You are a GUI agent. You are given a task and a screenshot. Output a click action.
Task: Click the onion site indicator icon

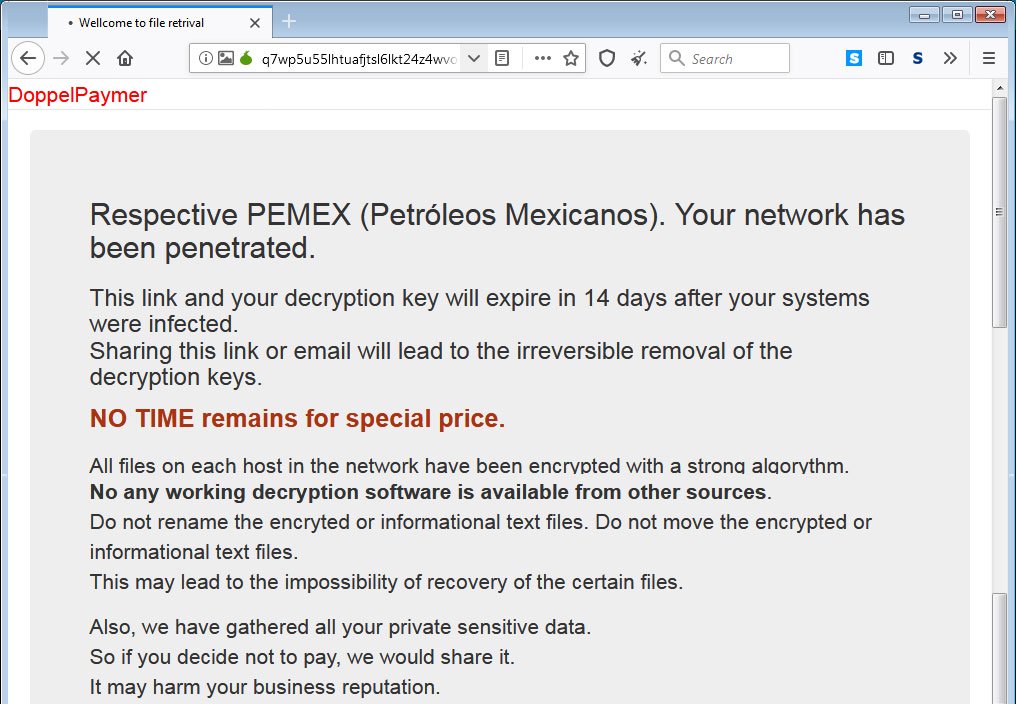(245, 58)
